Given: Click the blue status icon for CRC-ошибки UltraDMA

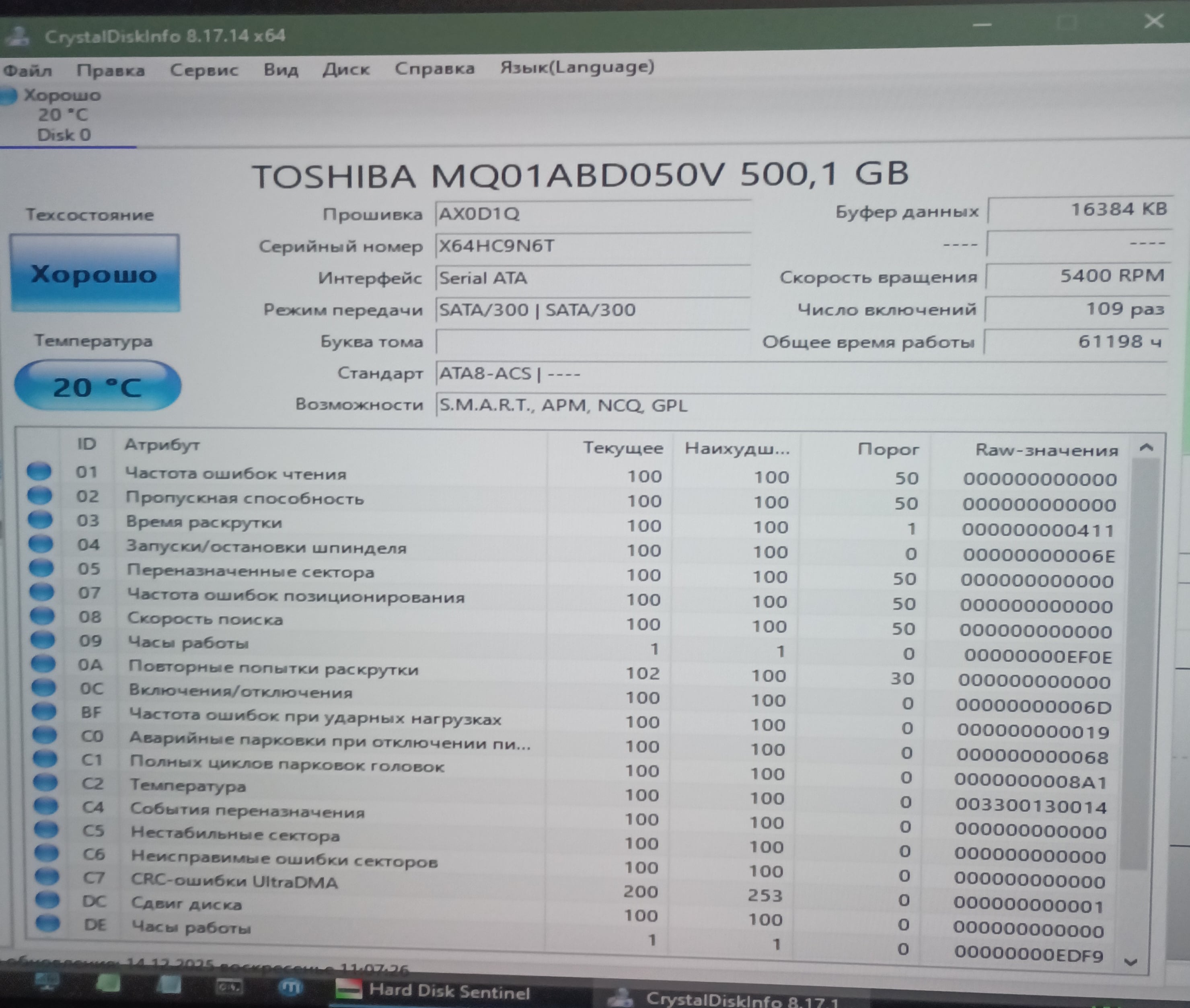Looking at the screenshot, I should 47,876.
